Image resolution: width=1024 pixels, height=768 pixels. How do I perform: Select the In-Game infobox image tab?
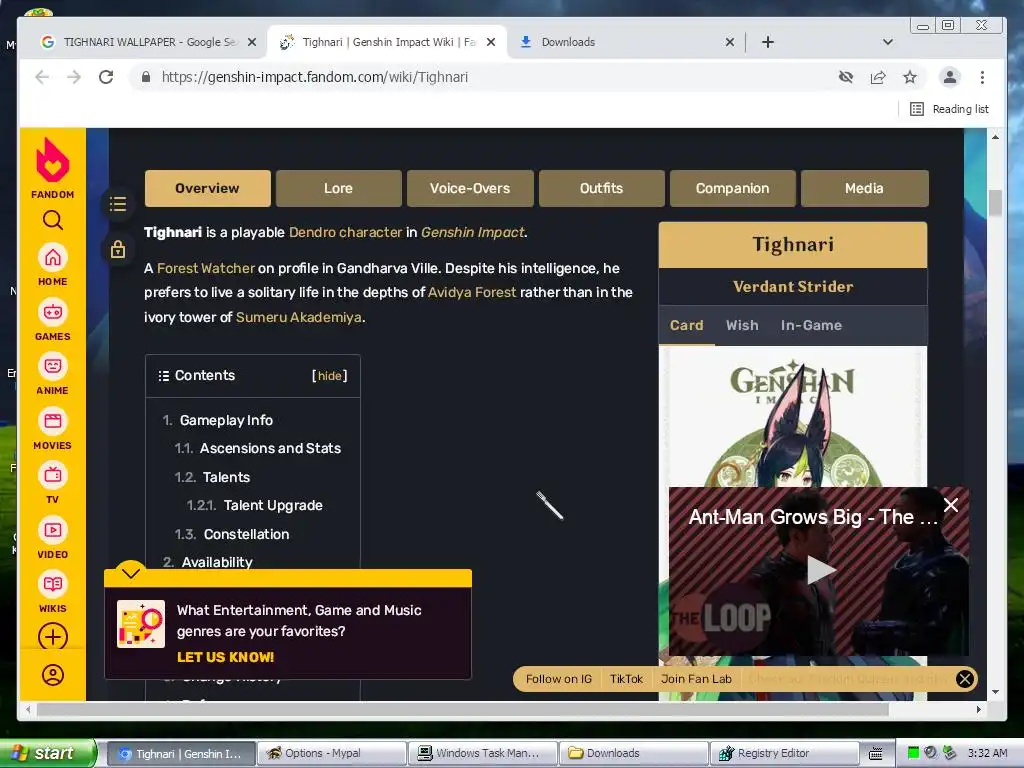[x=811, y=325]
